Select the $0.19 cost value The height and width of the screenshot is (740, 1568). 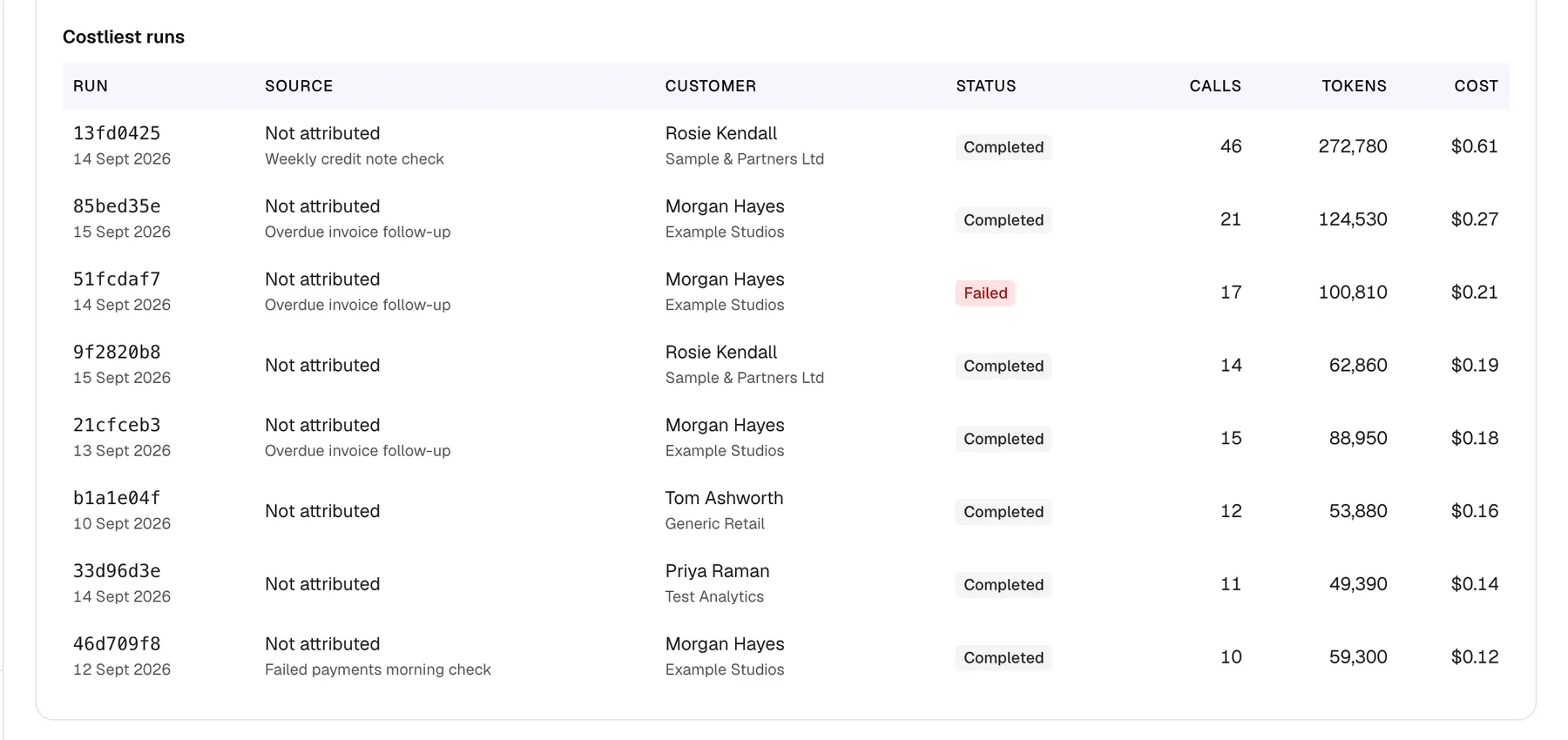point(1475,366)
